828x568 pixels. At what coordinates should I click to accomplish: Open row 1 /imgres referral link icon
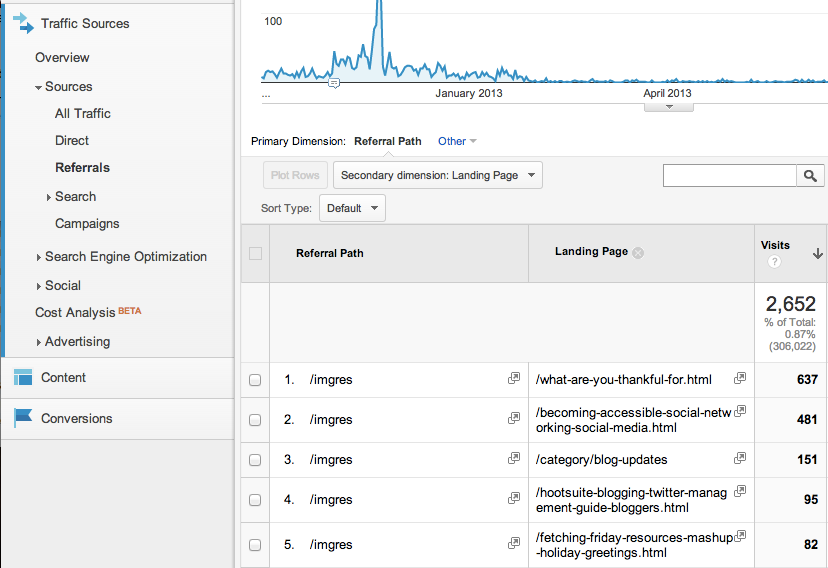point(514,378)
